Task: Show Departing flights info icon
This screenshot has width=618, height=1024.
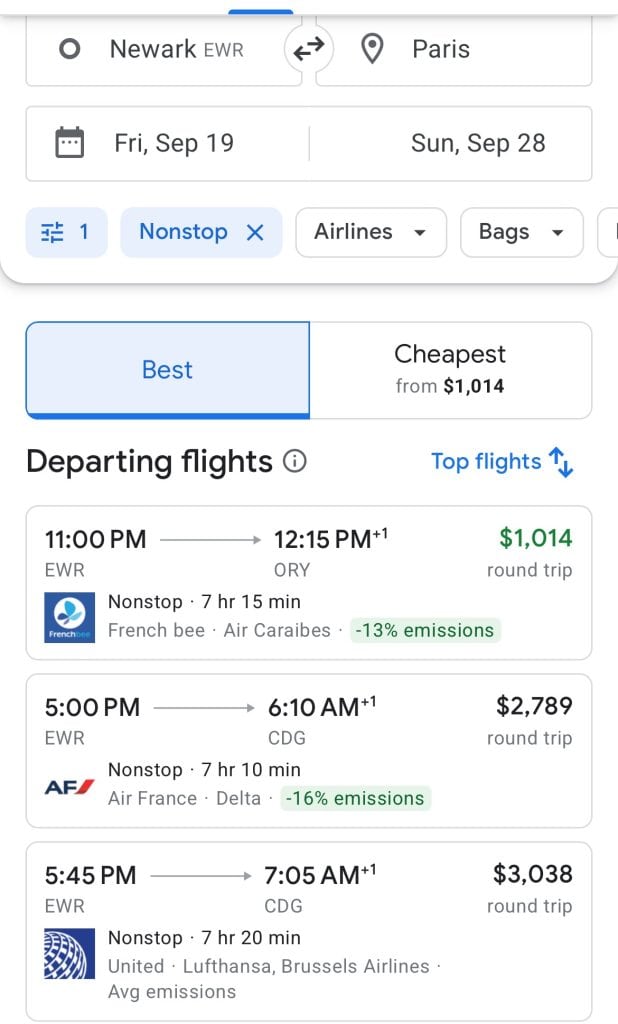Action: click(x=294, y=462)
